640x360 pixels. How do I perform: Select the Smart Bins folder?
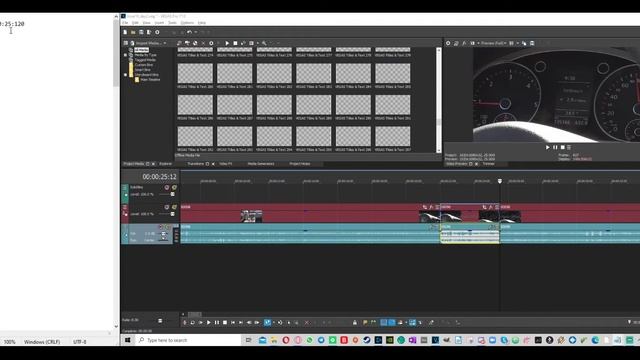tap(142, 69)
